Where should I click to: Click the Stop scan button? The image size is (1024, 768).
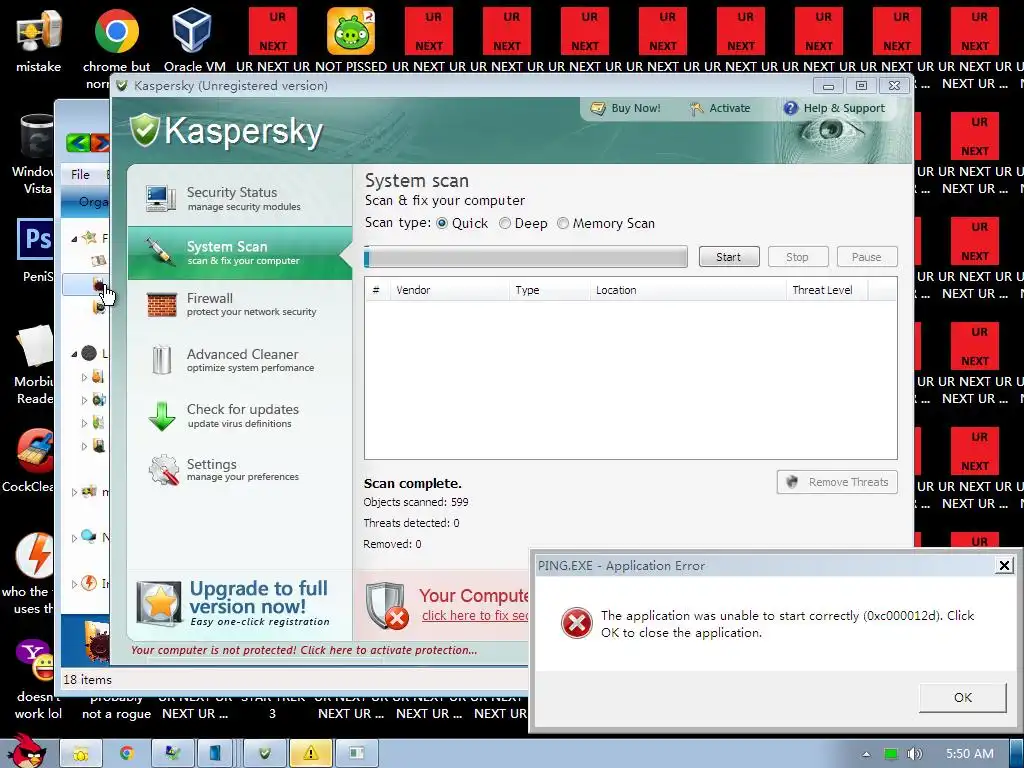coord(798,257)
